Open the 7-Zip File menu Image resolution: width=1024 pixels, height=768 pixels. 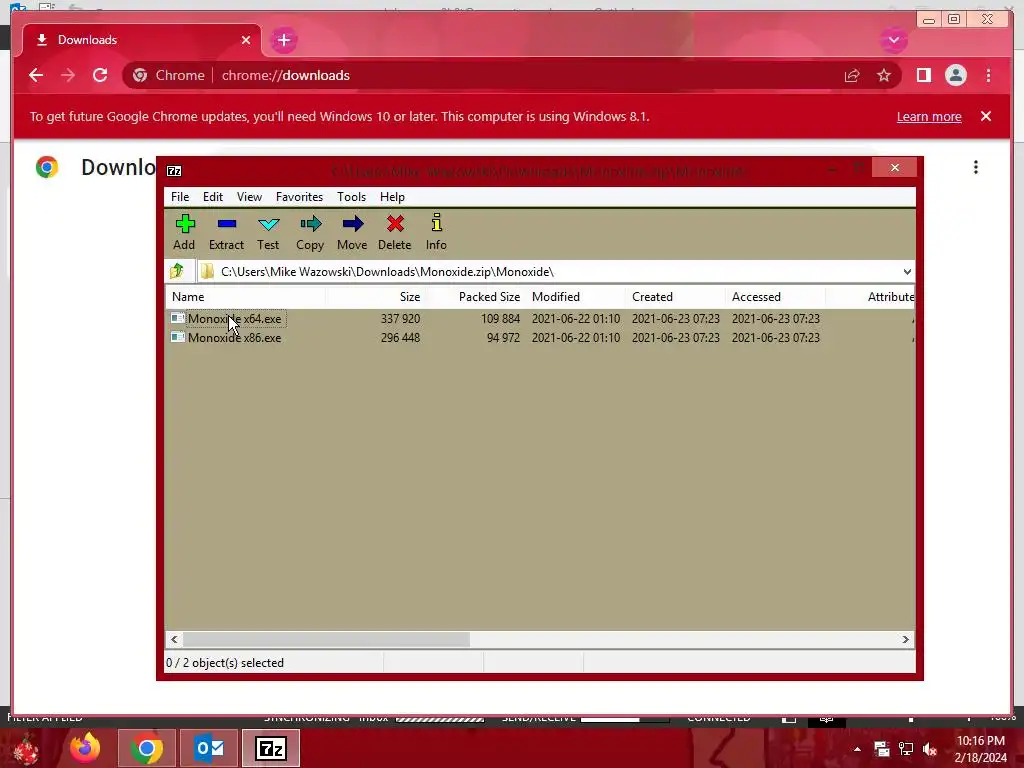pyautogui.click(x=180, y=197)
